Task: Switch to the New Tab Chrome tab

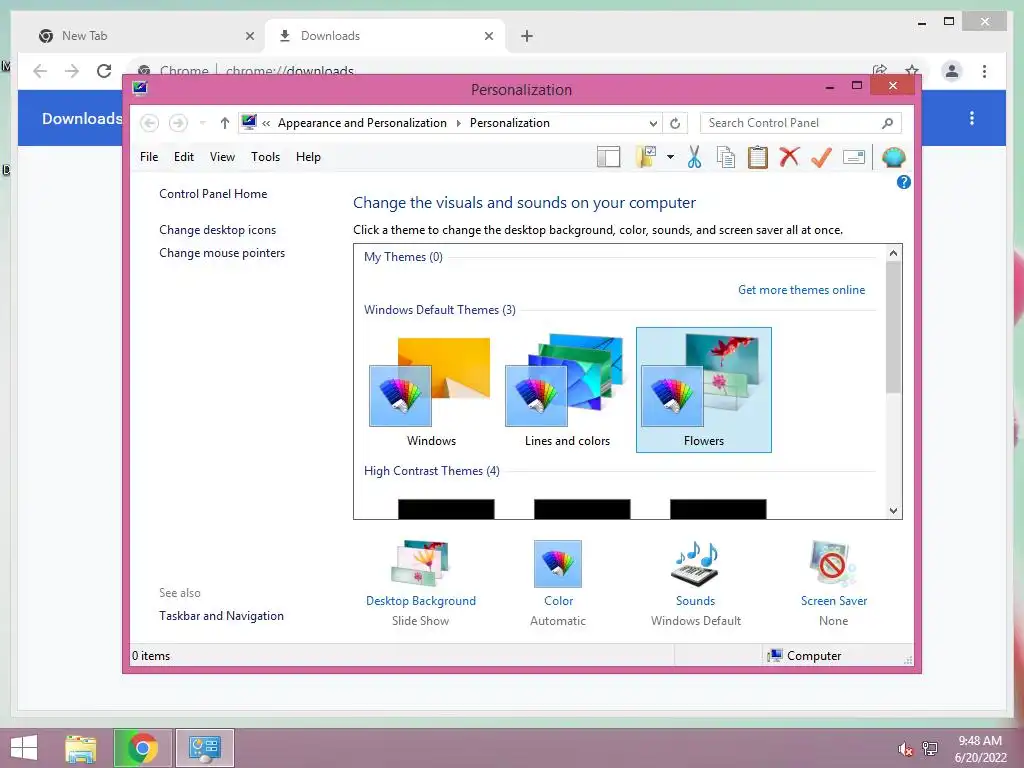Action: coord(146,36)
